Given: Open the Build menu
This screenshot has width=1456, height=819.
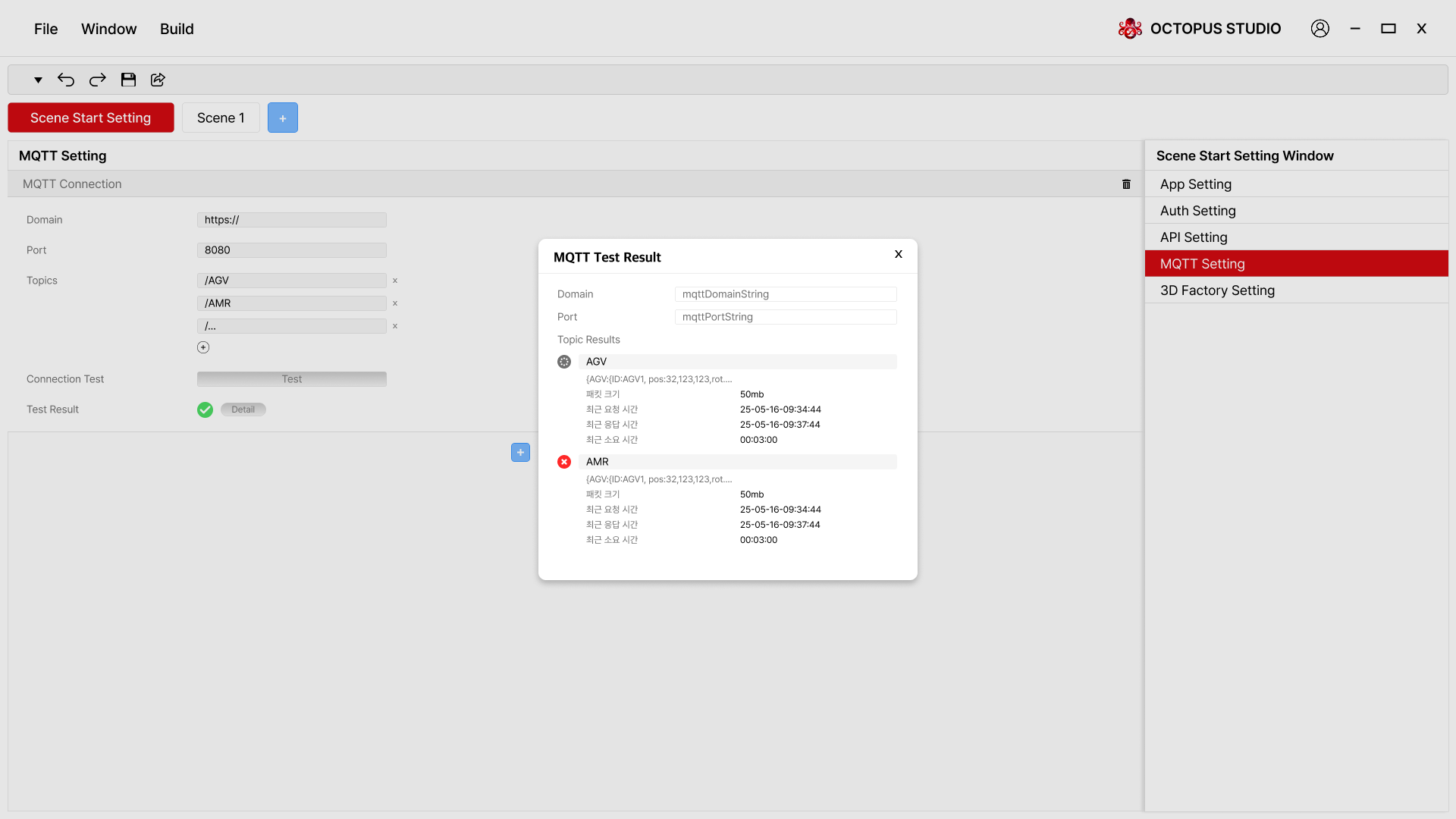Looking at the screenshot, I should point(177,29).
